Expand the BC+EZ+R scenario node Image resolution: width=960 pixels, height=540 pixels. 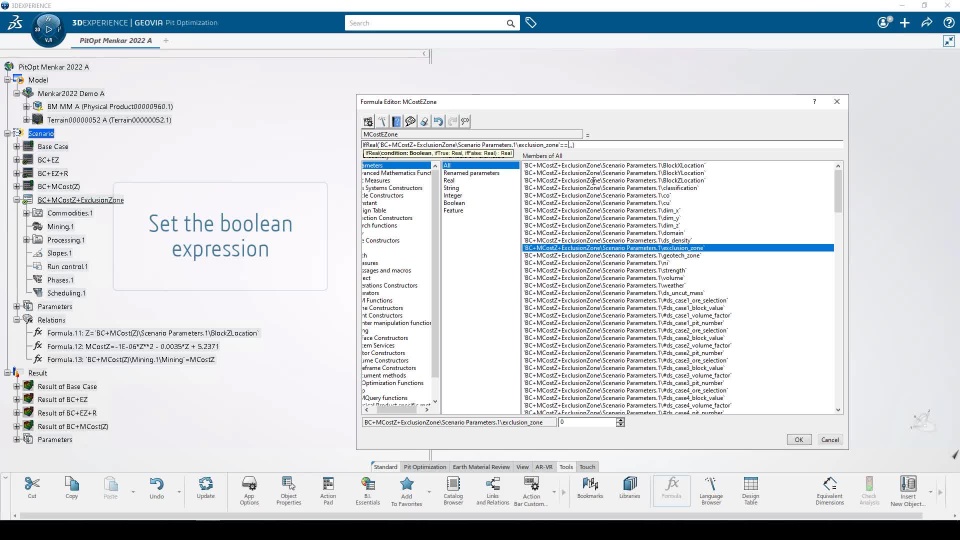pos(17,173)
